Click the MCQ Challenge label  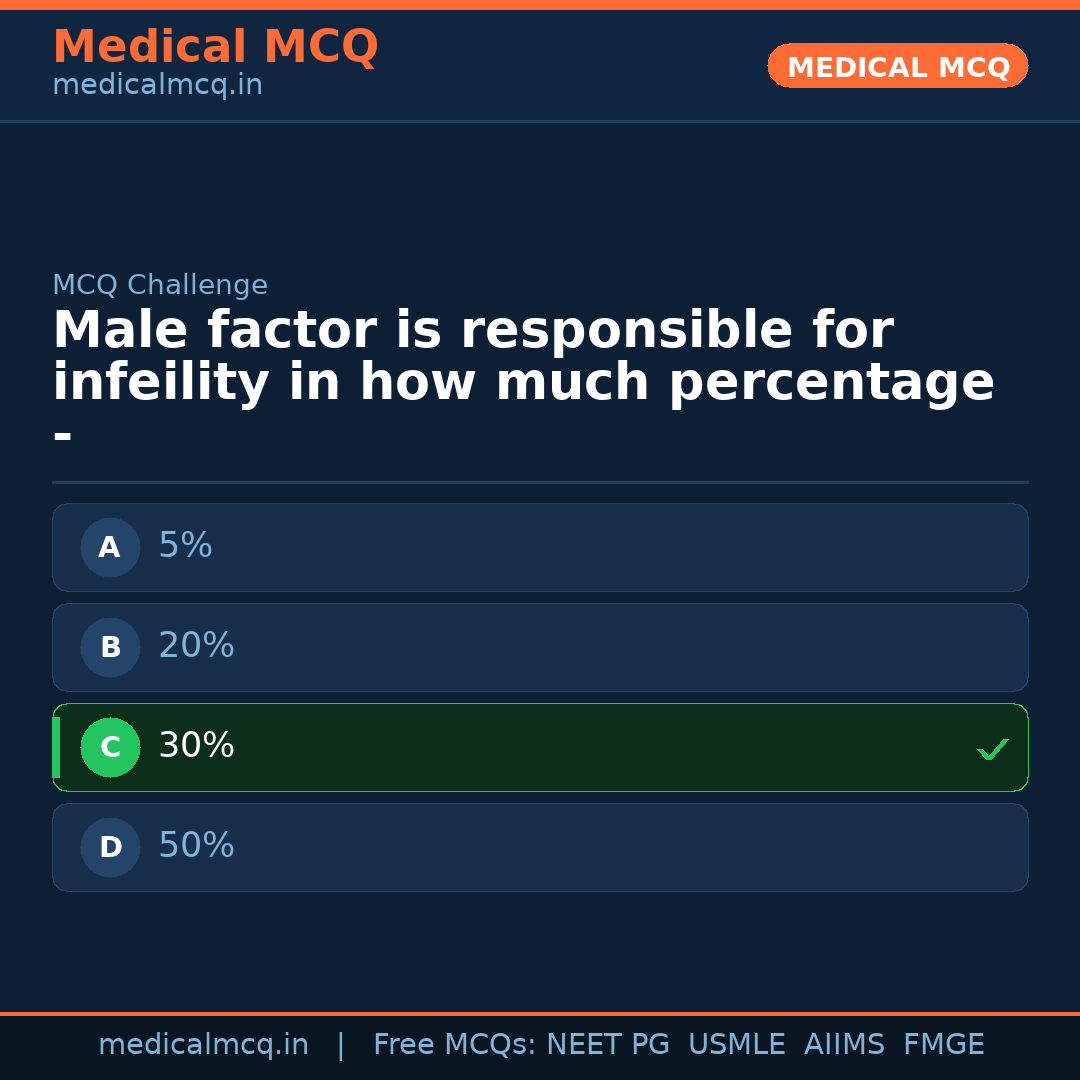pos(160,285)
